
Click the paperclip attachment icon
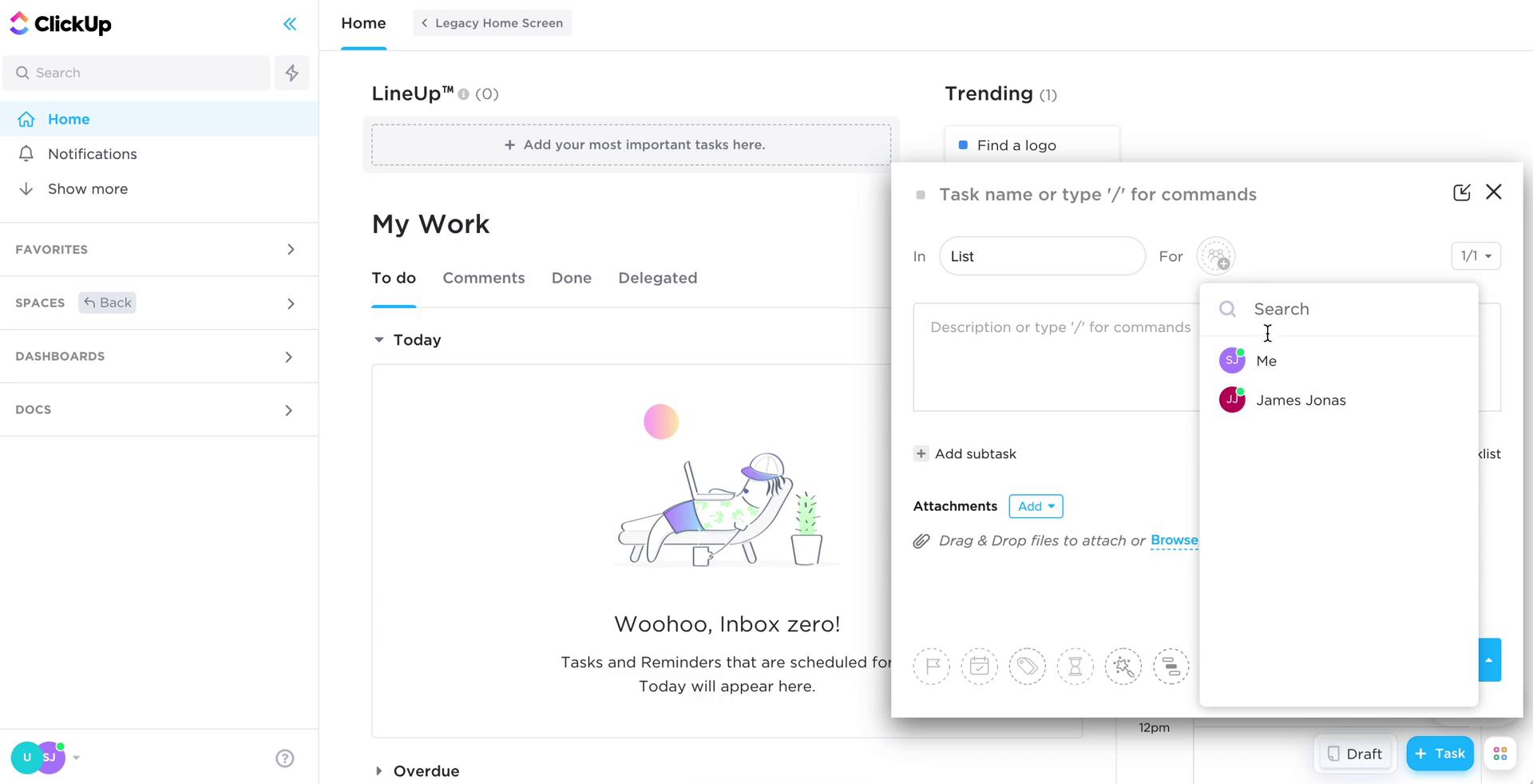tap(921, 541)
